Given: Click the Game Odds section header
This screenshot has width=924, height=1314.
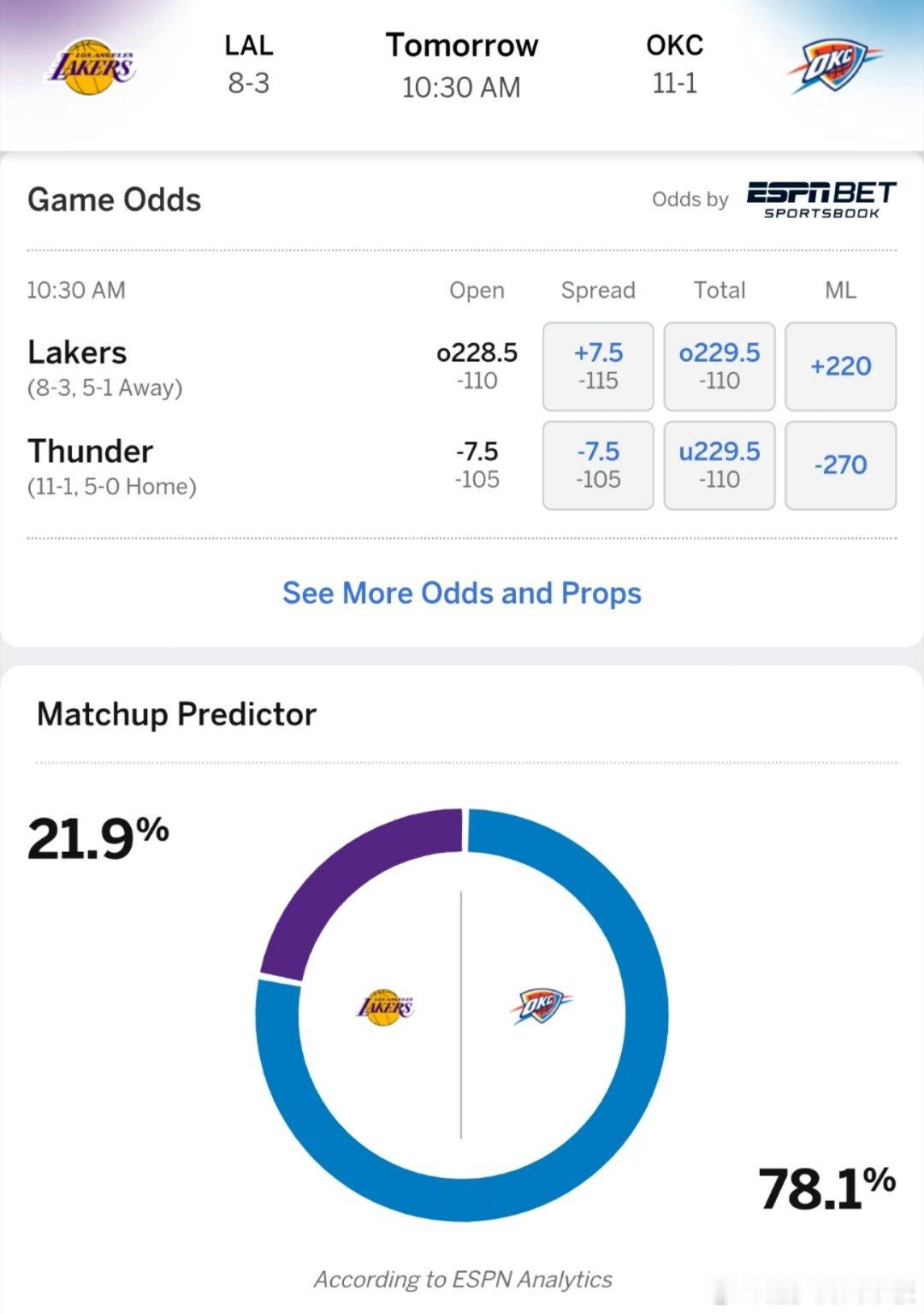Looking at the screenshot, I should 114,199.
